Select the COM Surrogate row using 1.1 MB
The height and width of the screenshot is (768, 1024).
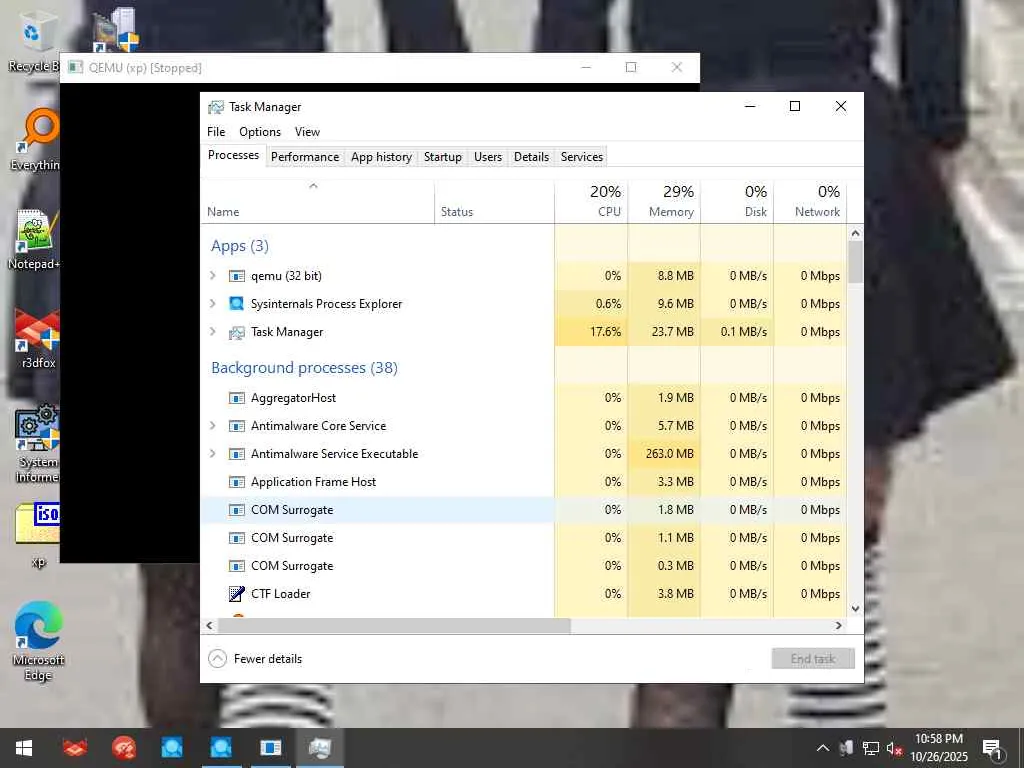coord(524,538)
